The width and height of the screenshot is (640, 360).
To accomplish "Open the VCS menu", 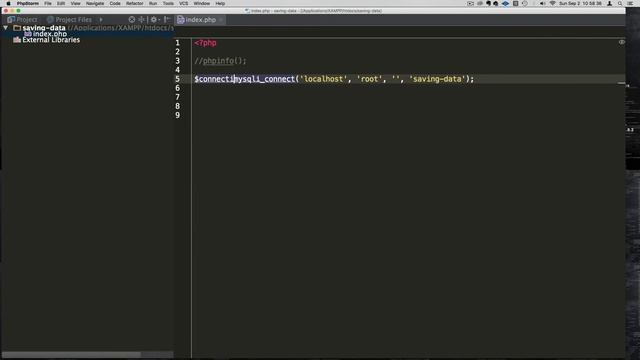I will coord(184,3).
